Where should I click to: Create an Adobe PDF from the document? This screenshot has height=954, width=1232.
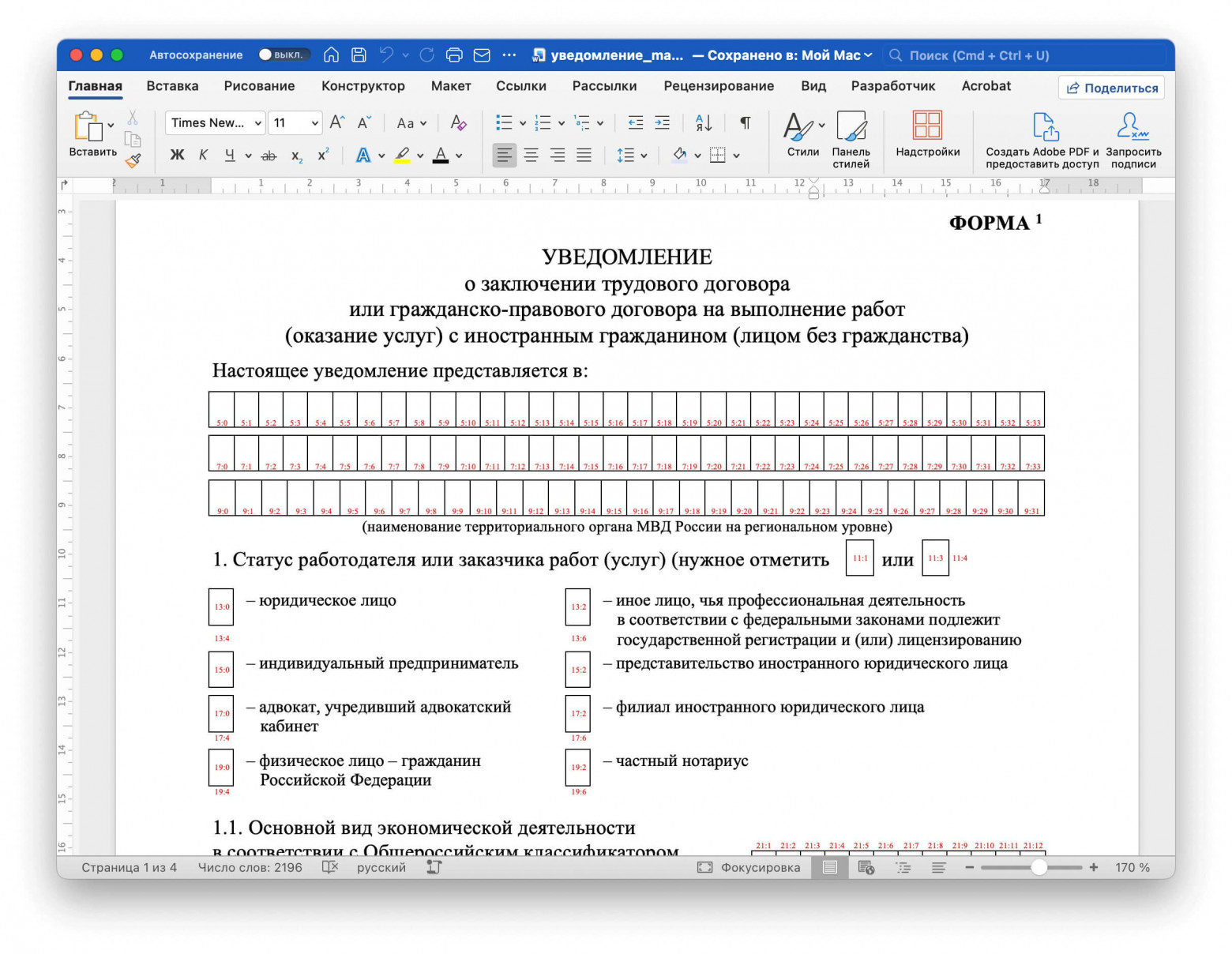[1044, 138]
